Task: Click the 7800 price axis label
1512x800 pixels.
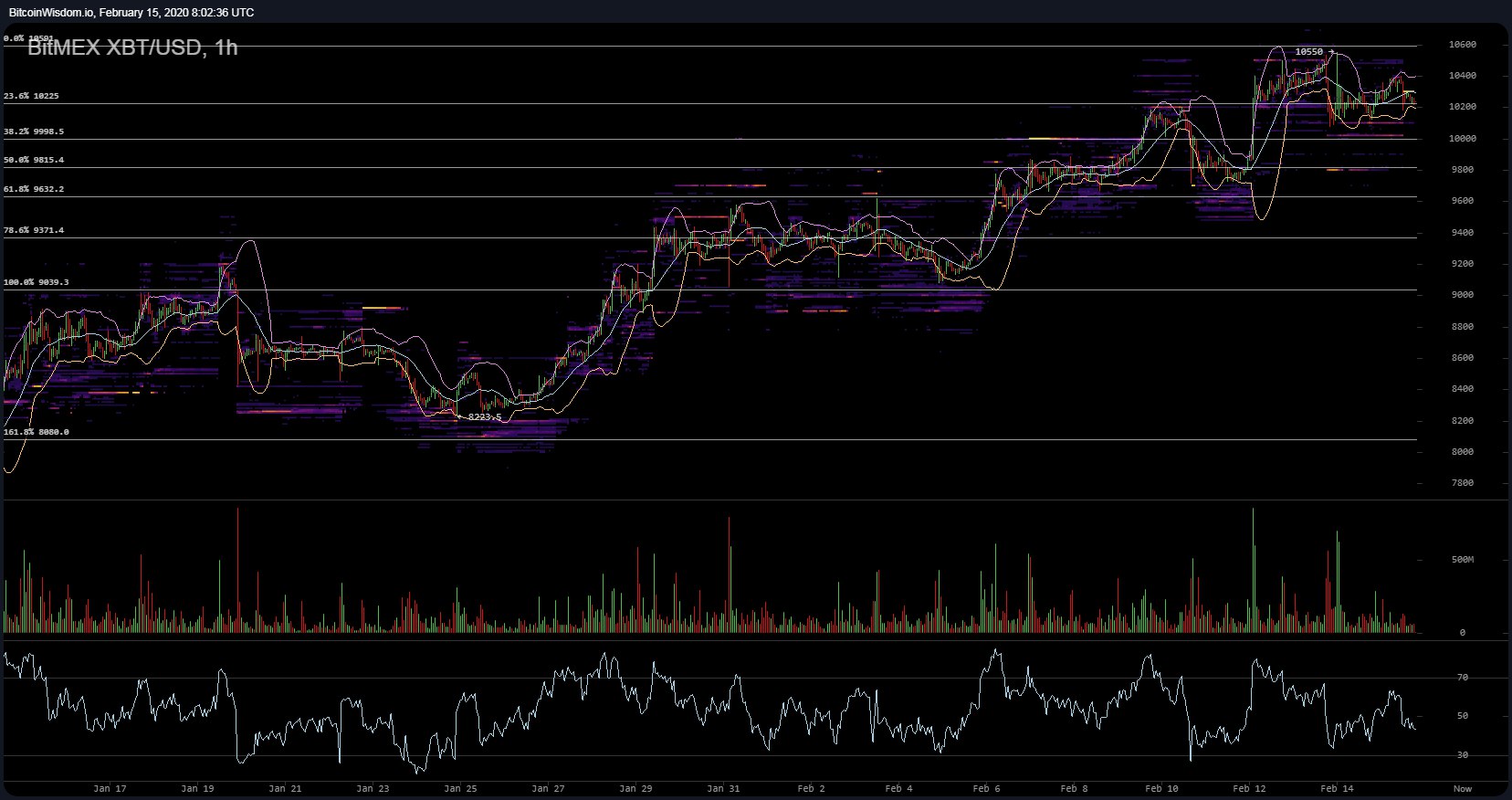Action: pos(1463,483)
